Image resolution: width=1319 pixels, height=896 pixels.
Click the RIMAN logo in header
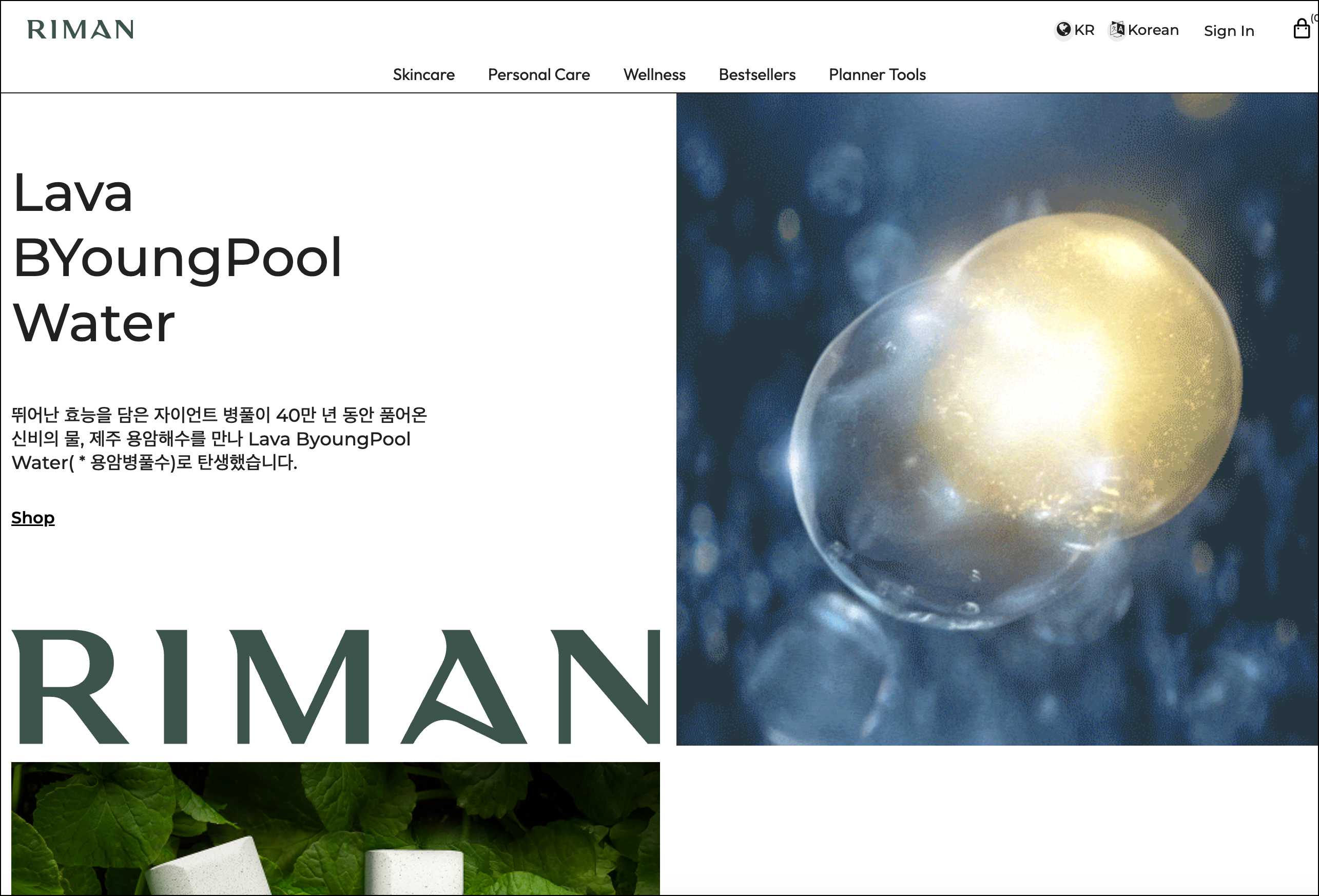coord(80,29)
